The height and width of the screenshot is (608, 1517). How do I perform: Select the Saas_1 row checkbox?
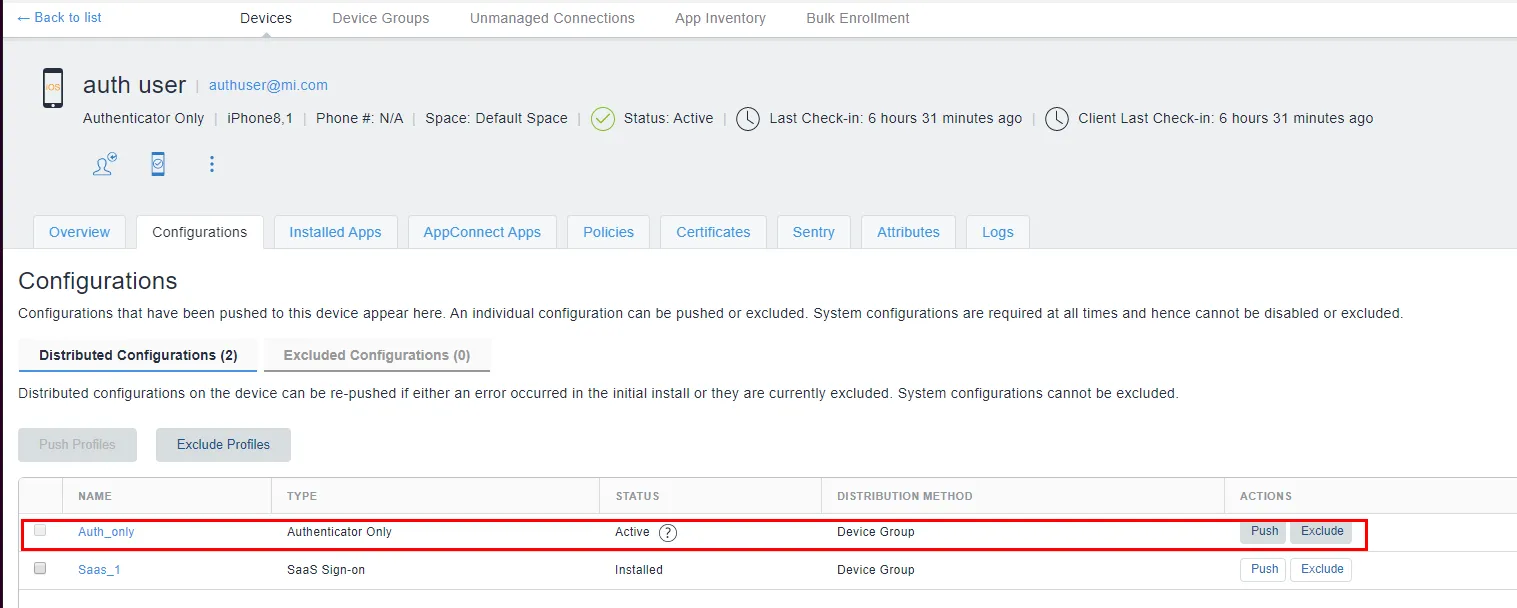(40, 568)
